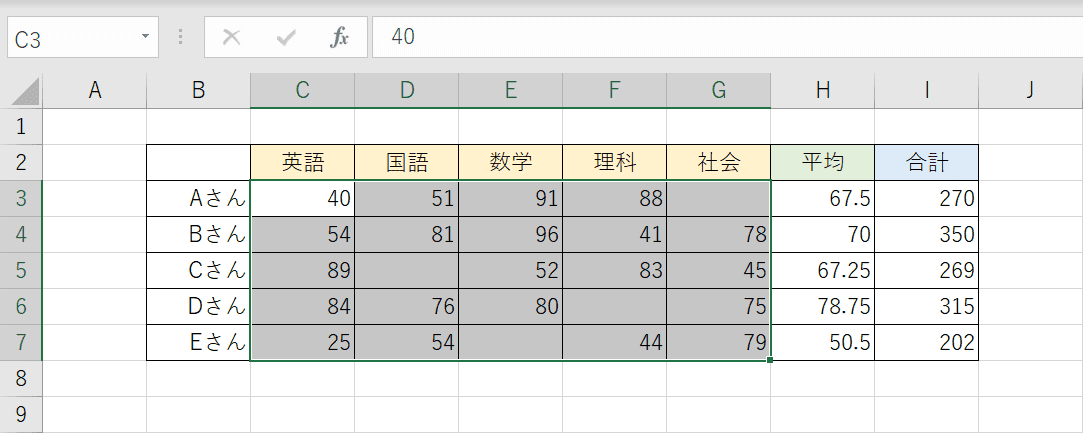Click the Bさん name cell
1083x433 pixels.
click(199, 234)
